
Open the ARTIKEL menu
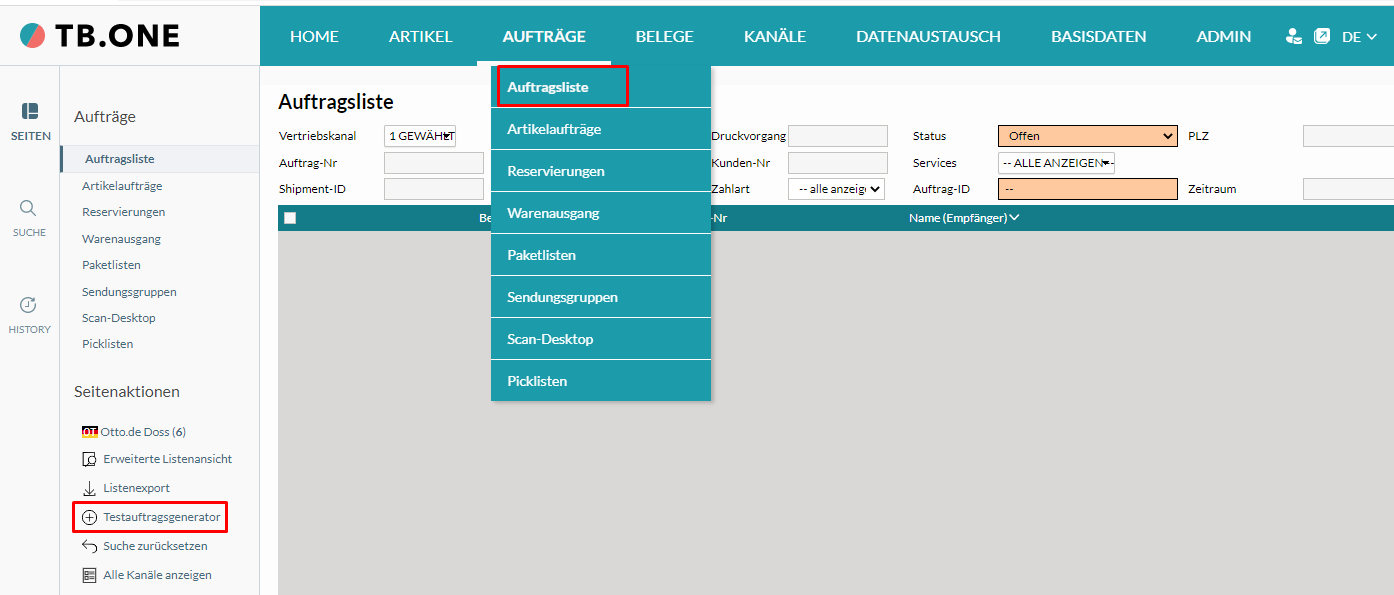[421, 36]
